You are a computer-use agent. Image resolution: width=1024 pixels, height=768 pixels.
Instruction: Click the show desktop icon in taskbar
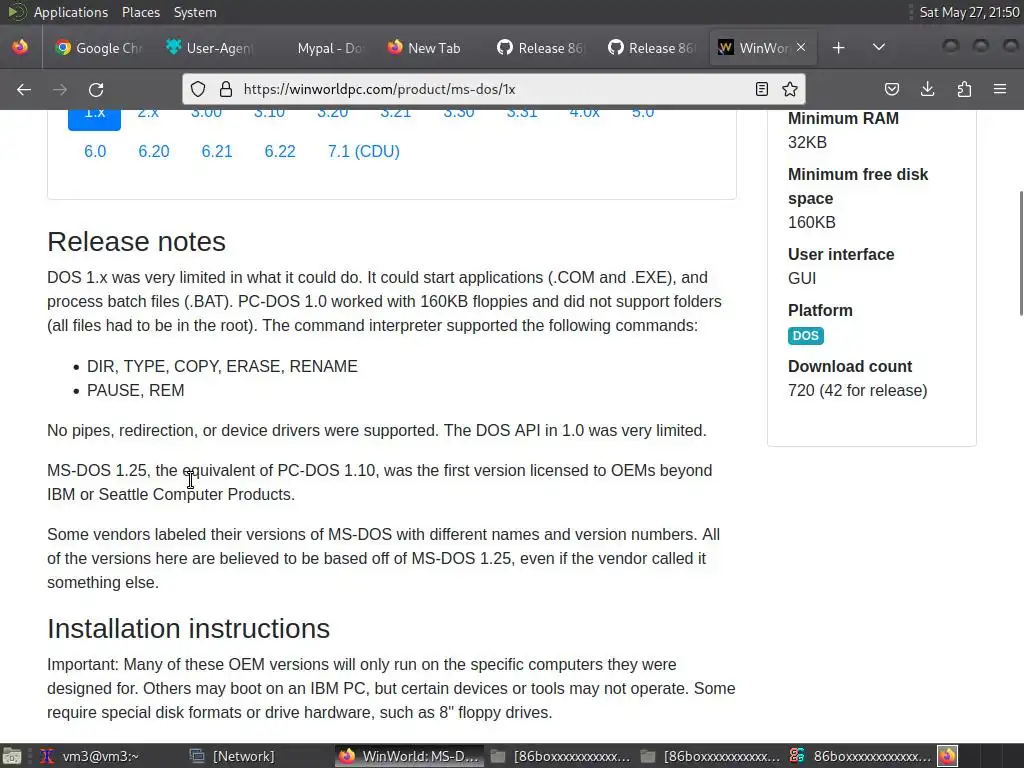click(11, 756)
